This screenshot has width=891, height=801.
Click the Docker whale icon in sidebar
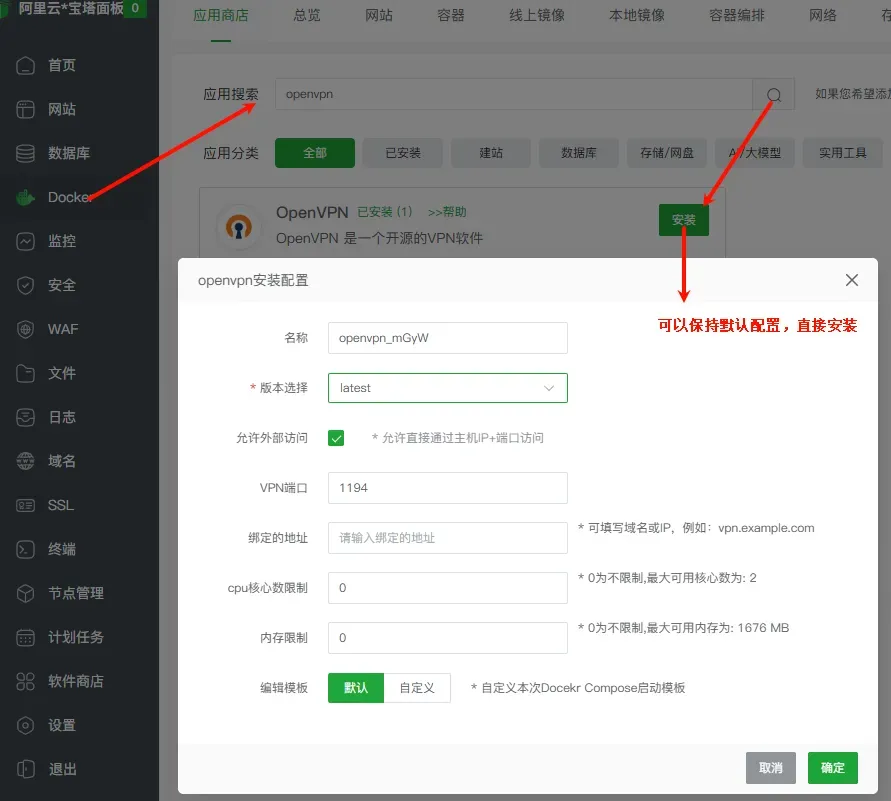pyautogui.click(x=26, y=197)
